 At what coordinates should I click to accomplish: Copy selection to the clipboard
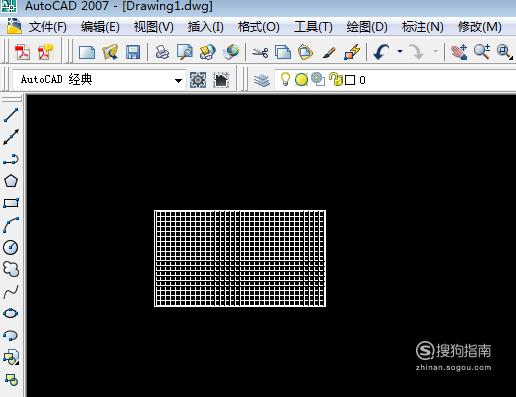[x=283, y=52]
